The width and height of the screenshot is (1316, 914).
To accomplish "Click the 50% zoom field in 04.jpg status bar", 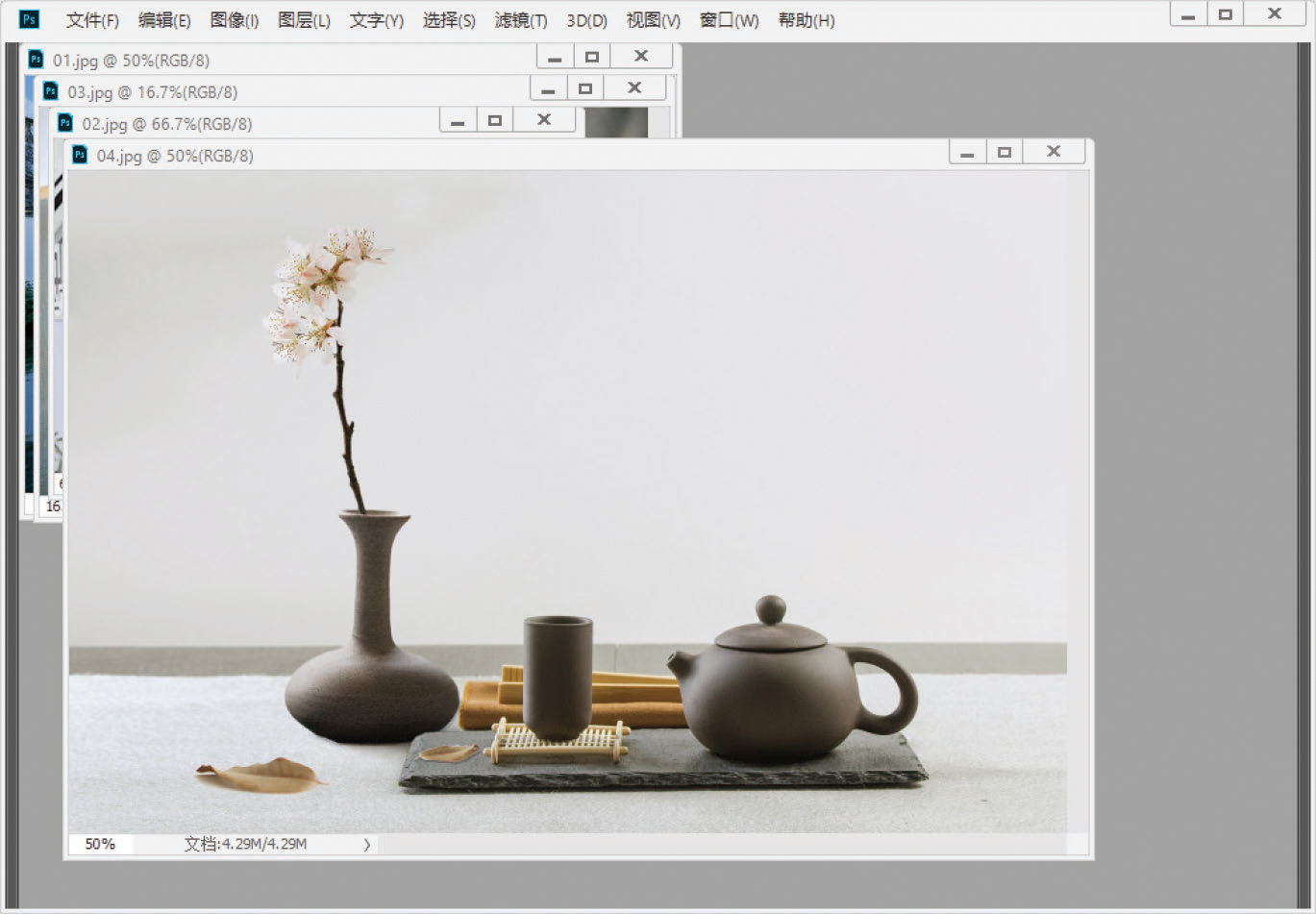I will [x=100, y=844].
